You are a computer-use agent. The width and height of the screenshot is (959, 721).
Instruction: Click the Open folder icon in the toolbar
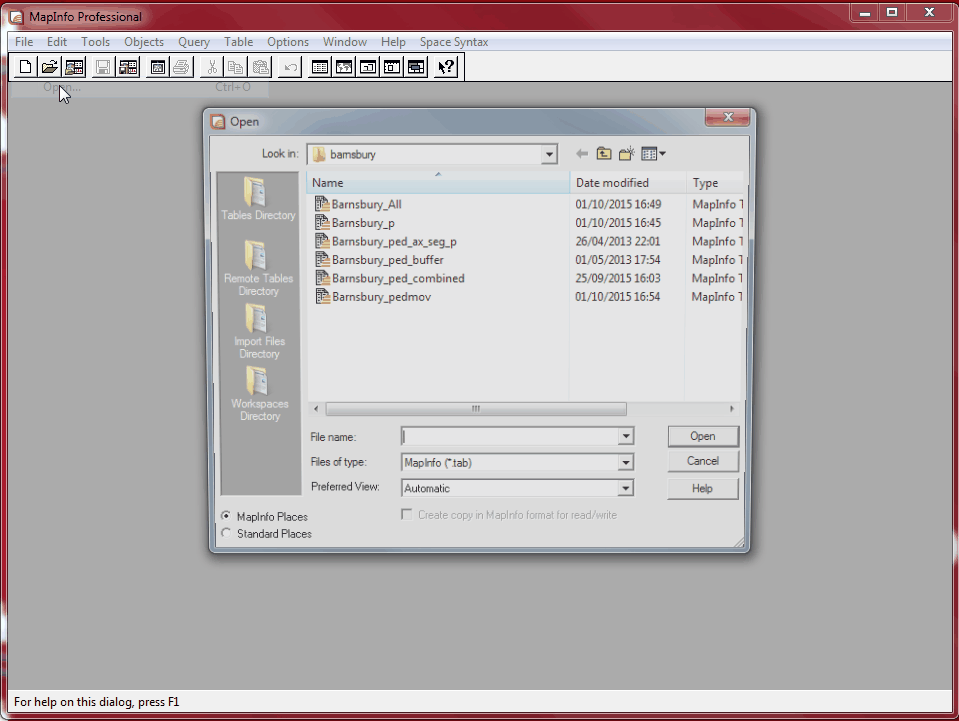(x=50, y=67)
